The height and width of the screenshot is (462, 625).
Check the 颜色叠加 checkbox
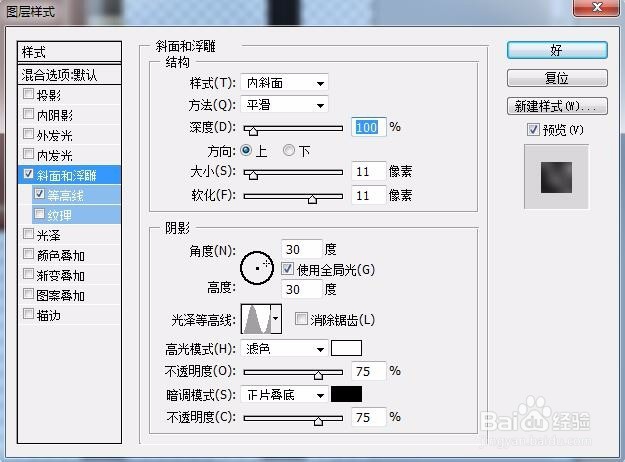[28, 254]
